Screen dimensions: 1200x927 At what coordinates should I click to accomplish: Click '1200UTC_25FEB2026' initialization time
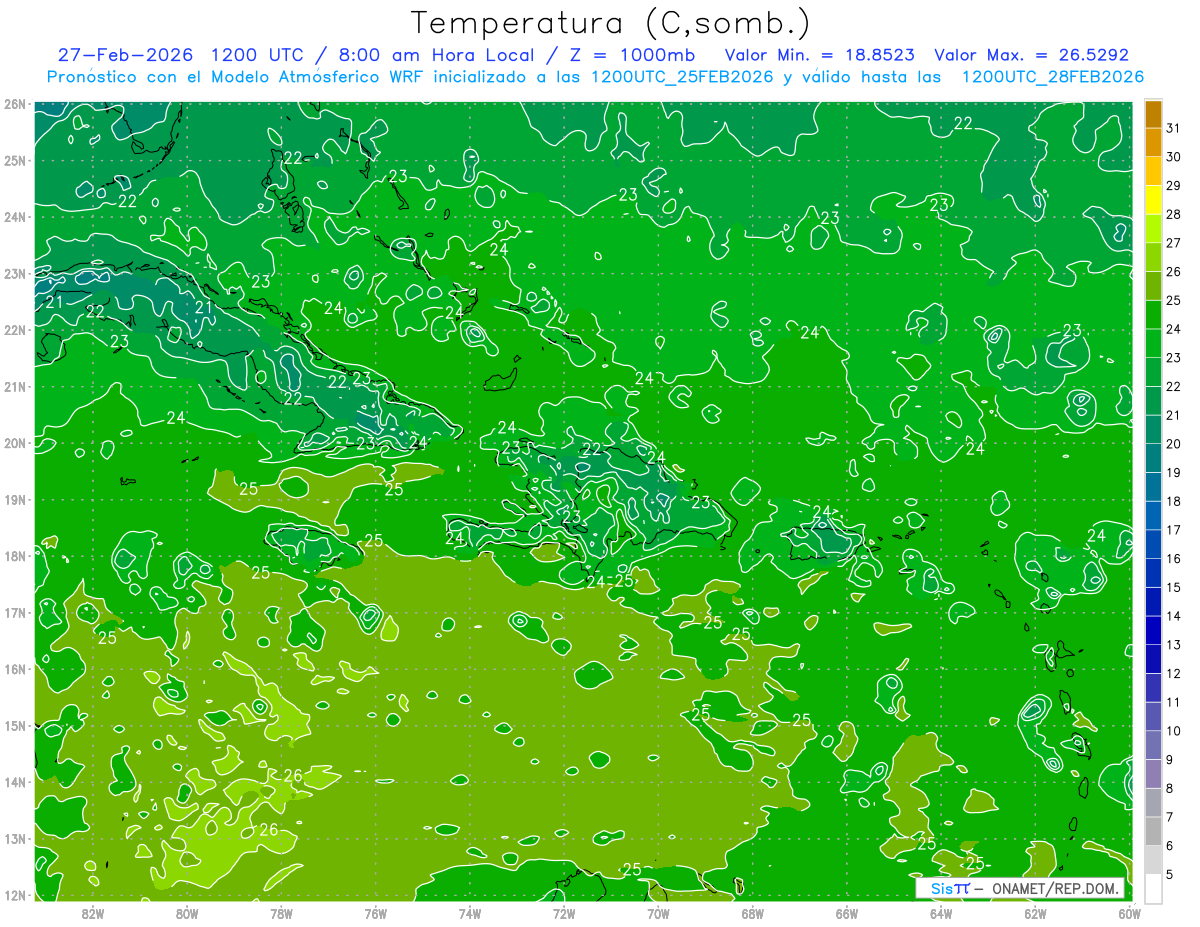pos(682,77)
